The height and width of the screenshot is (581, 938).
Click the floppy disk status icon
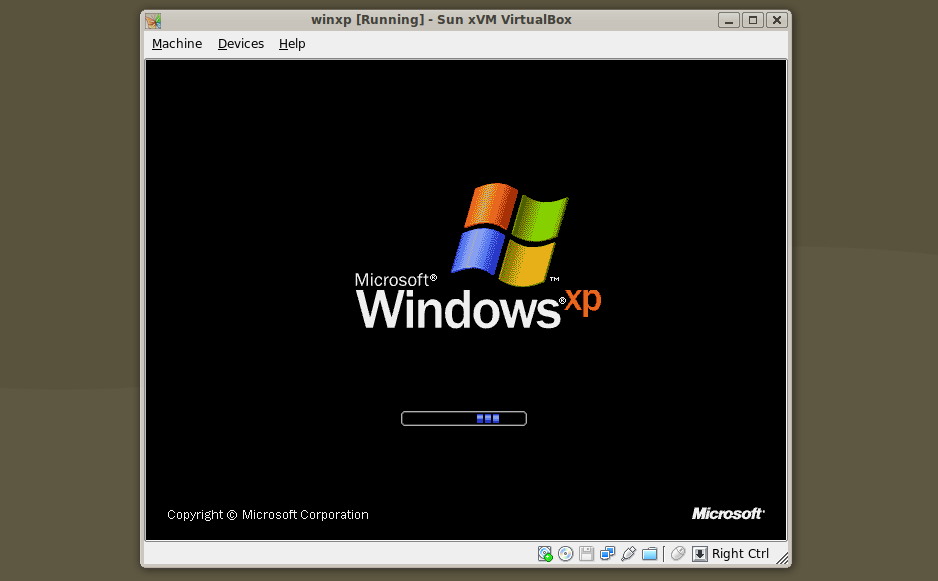[587, 554]
